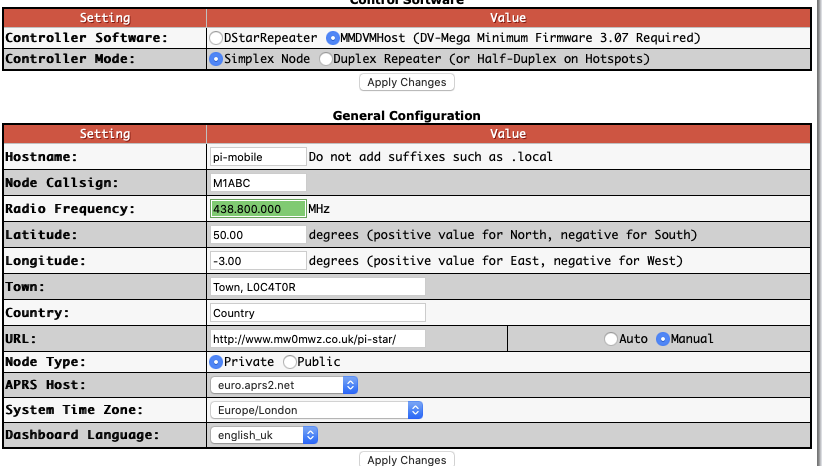Image resolution: width=822 pixels, height=466 pixels.
Task: Set Node Type to Public
Action: tap(289, 362)
